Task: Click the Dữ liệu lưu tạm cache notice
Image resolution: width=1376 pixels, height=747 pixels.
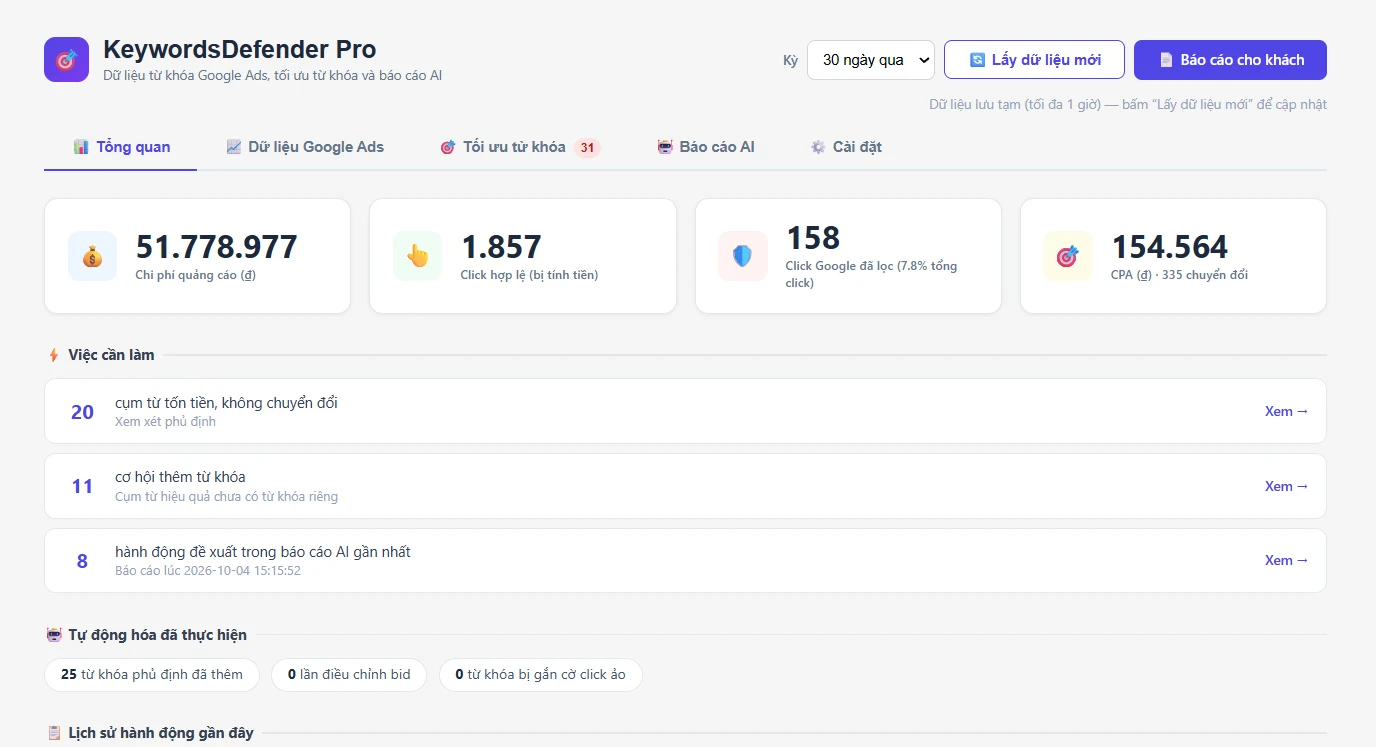Action: point(1128,104)
